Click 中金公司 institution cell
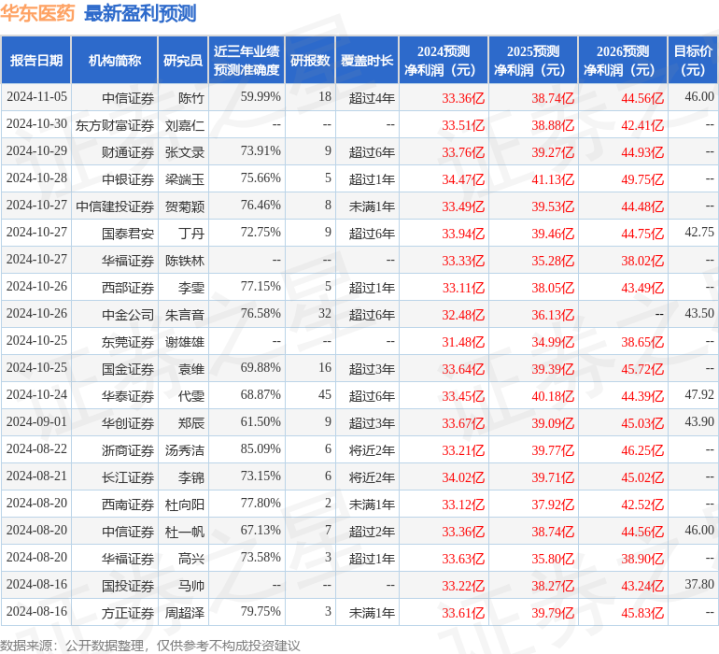Screen dimensions: 719x654 [128, 314]
